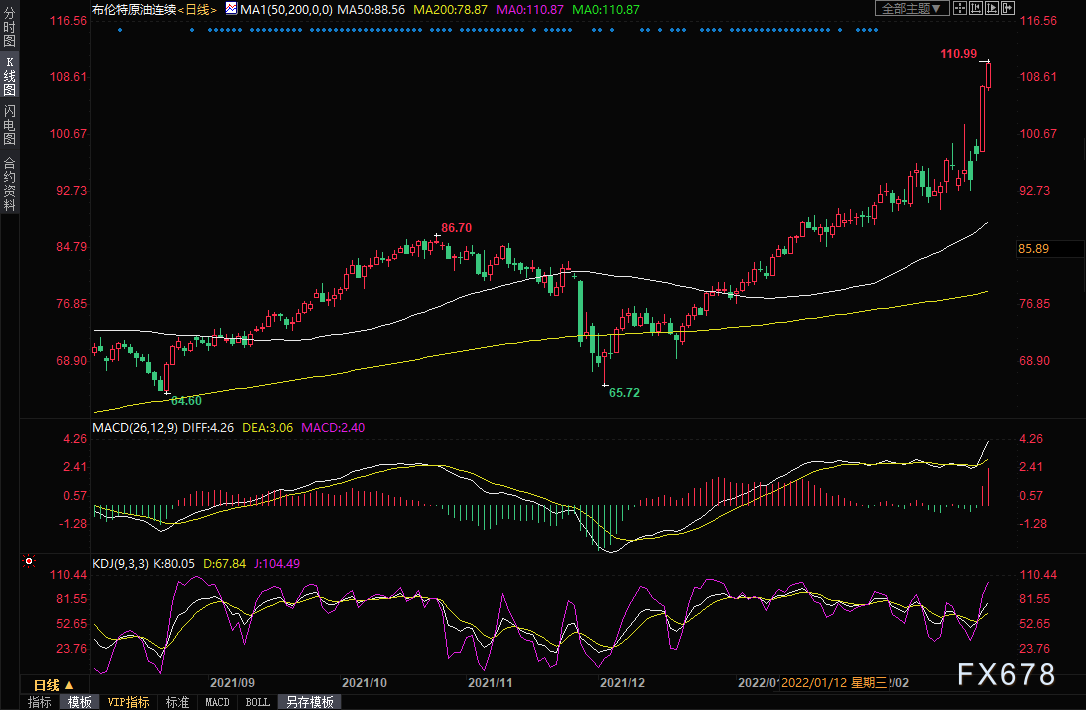
Task: Click the crosshair cursor icon at top right
Action: [960, 8]
